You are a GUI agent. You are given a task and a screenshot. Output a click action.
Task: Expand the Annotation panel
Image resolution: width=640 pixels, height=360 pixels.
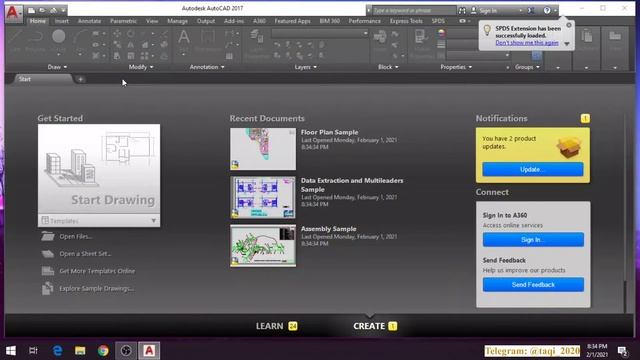coord(207,67)
